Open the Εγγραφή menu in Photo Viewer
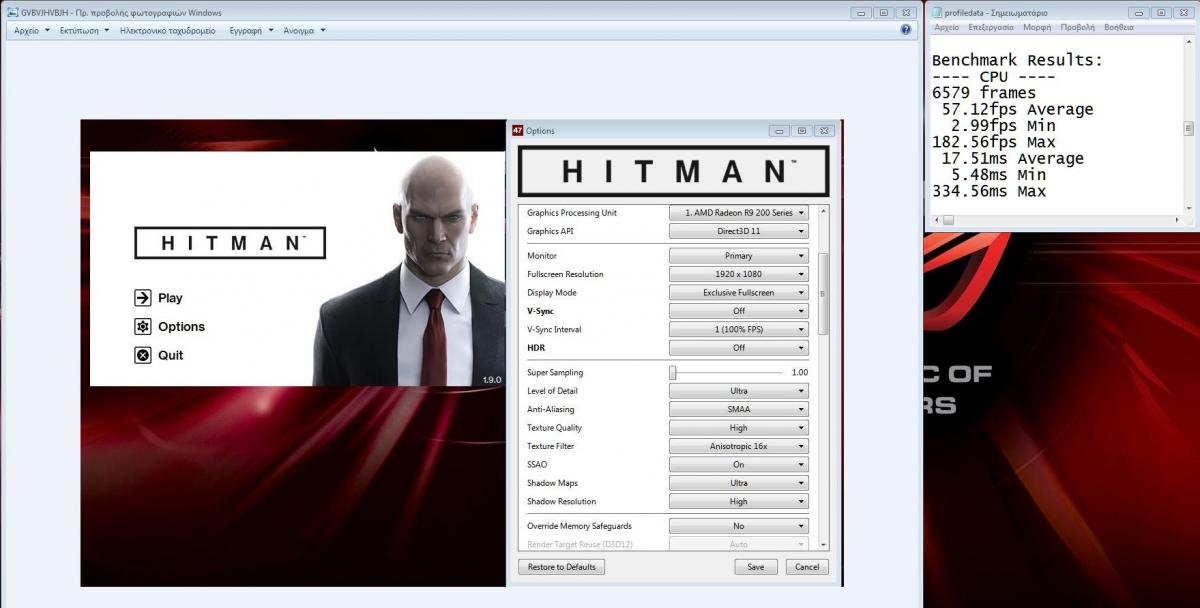 point(251,31)
